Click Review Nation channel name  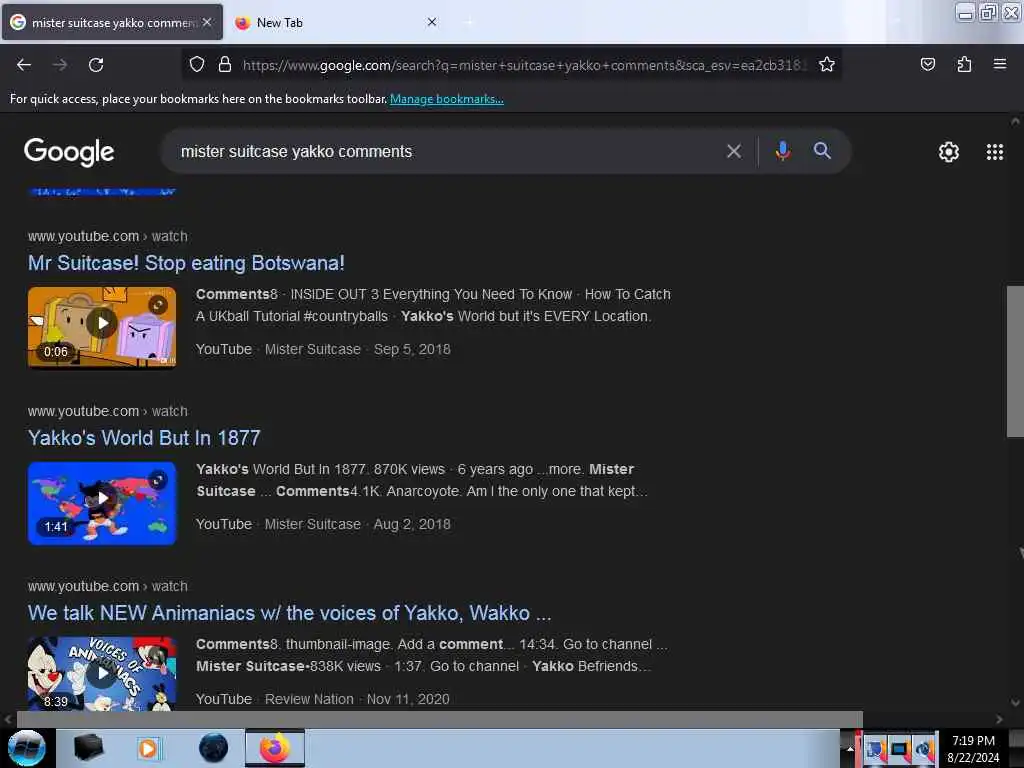coord(309,699)
